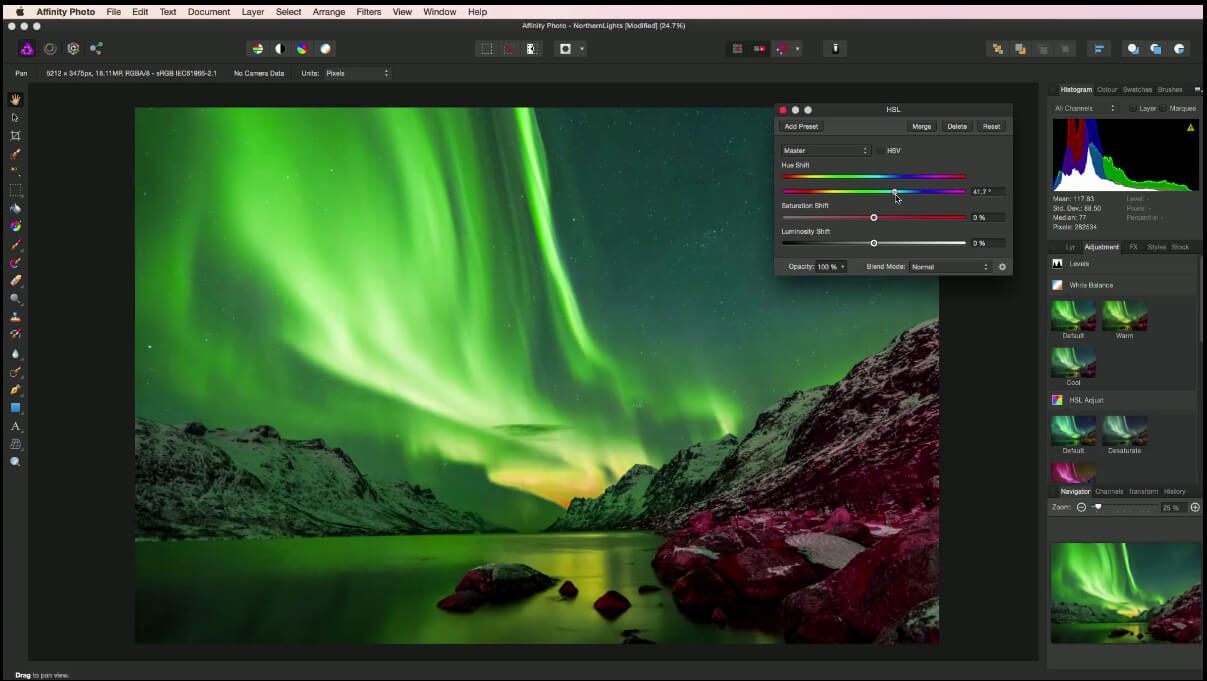Select the Erase Brush tool
1207x681 pixels.
(15, 281)
